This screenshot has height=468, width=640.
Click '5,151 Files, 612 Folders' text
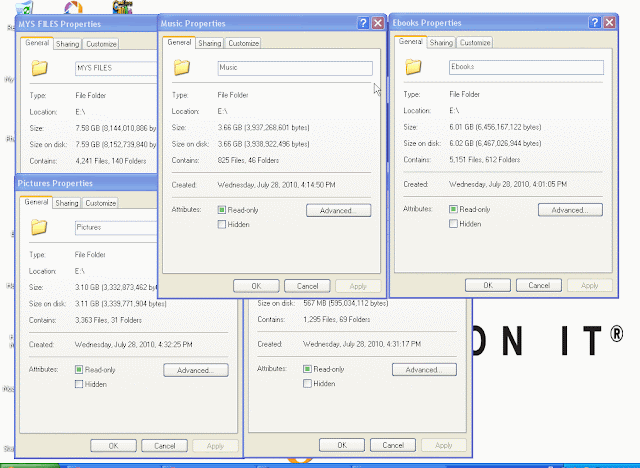point(484,160)
